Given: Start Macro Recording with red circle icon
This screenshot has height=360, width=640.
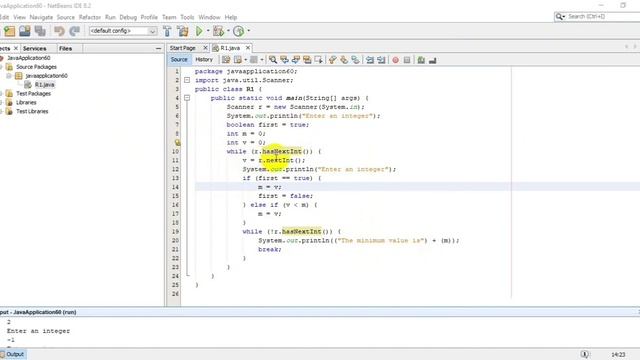Looking at the screenshot, I should coord(396,60).
